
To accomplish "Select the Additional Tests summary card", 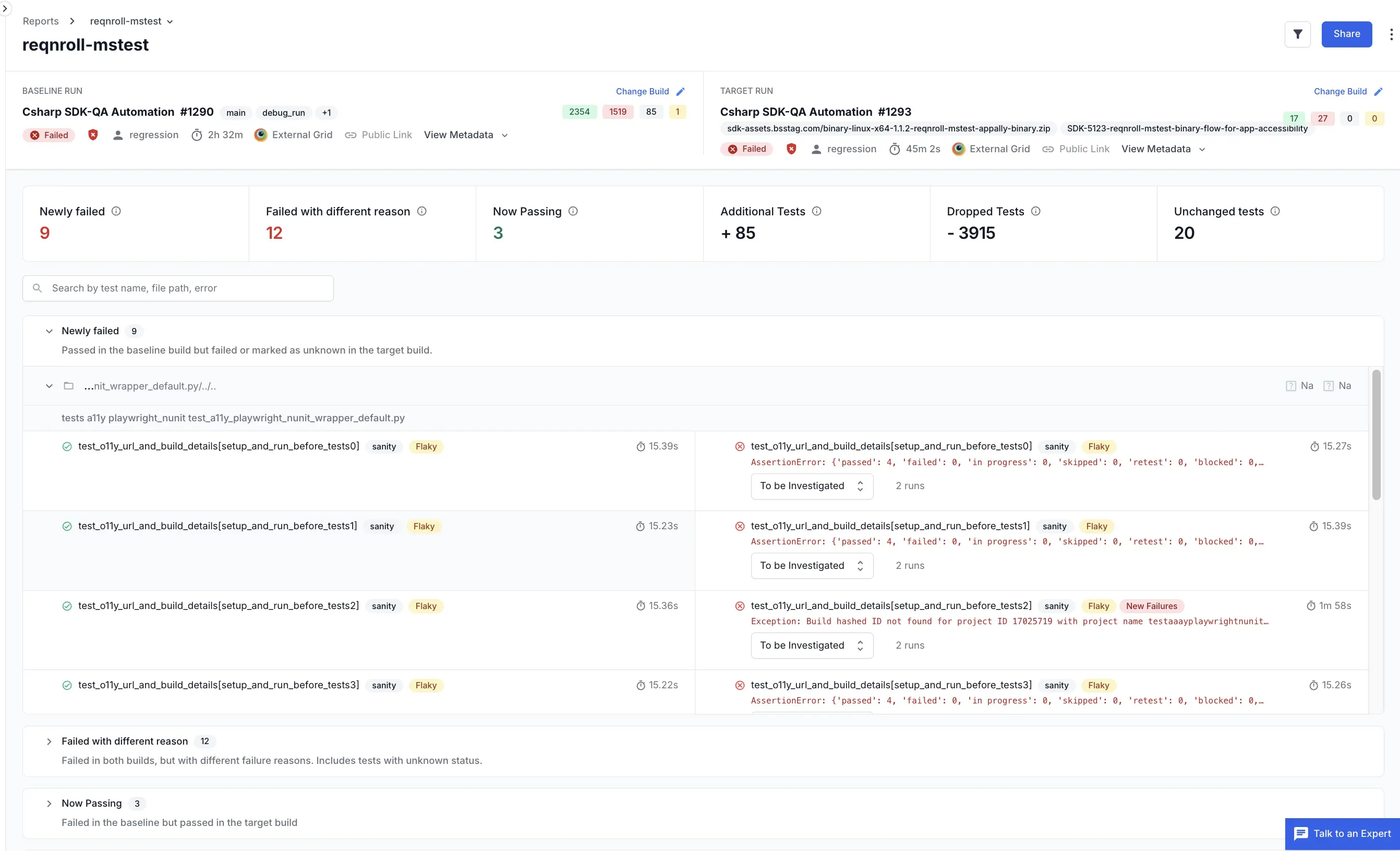I will [x=816, y=224].
